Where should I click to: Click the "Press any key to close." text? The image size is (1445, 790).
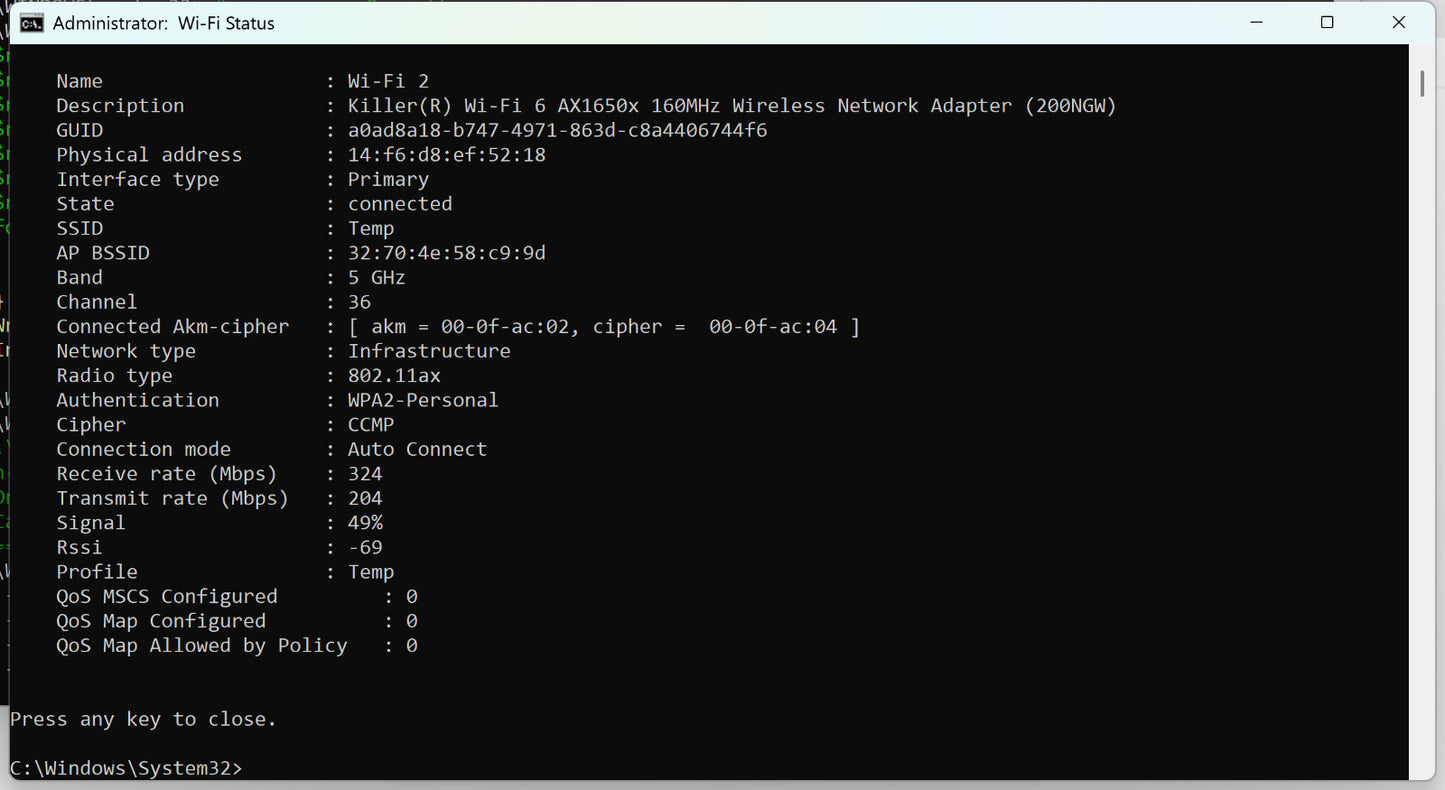[x=143, y=719]
